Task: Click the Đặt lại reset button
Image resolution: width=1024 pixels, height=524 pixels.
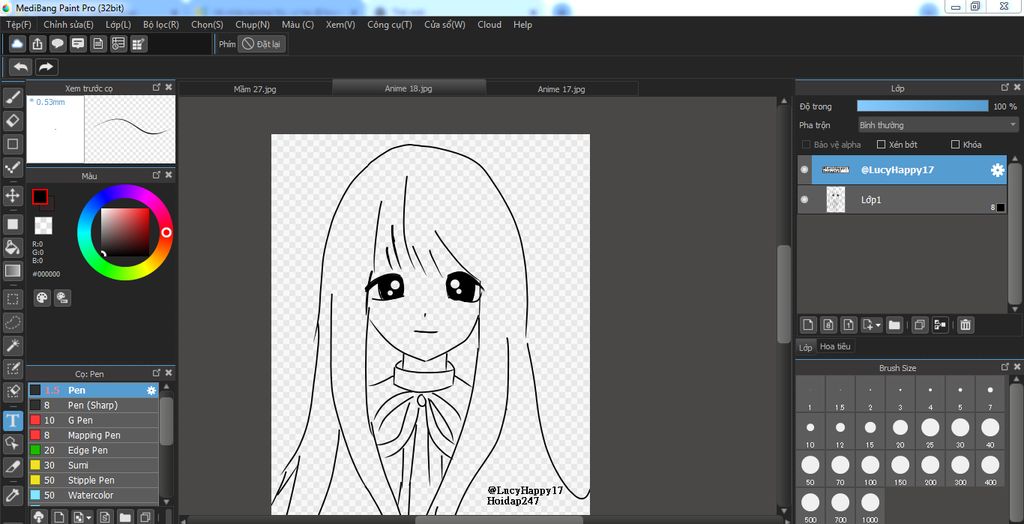Action: [x=261, y=44]
